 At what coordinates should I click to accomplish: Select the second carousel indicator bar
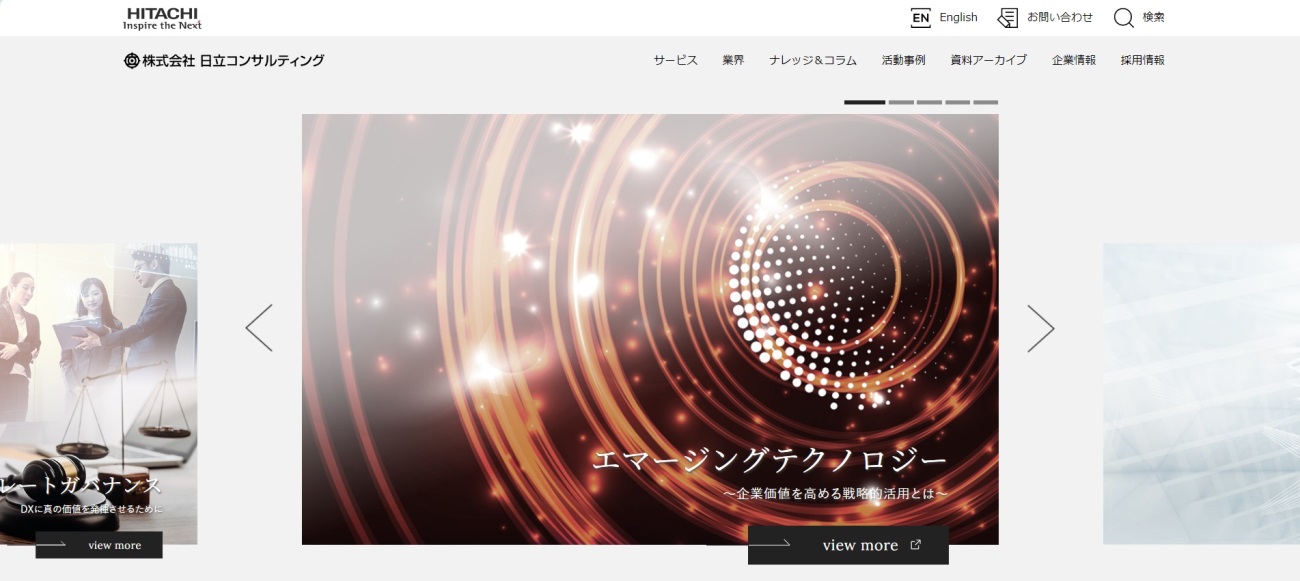[901, 102]
